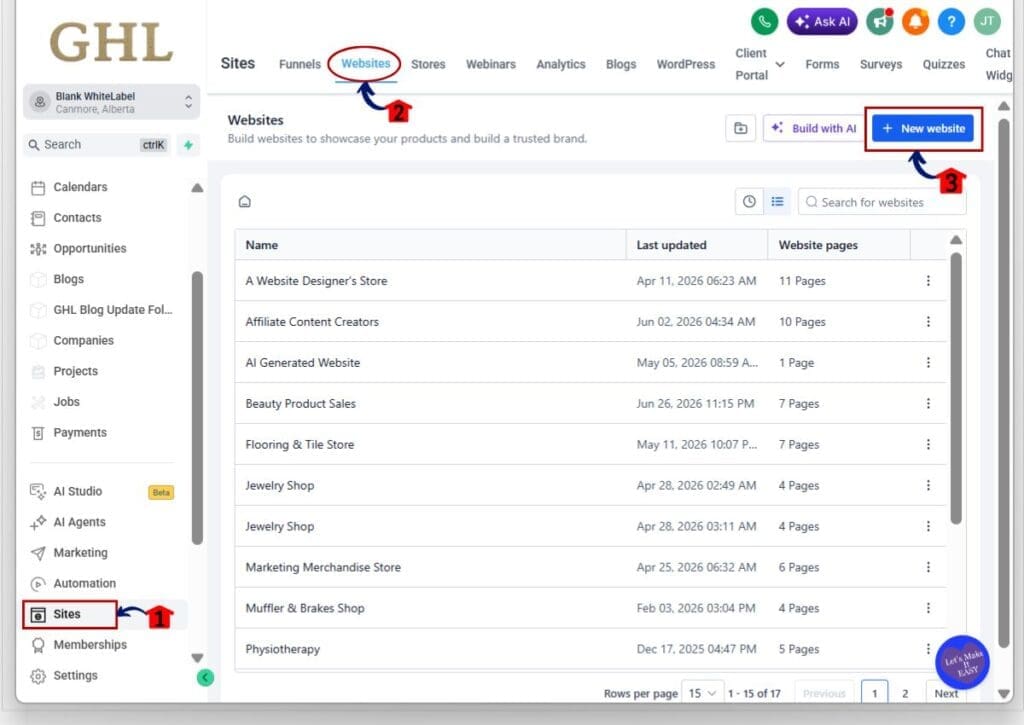Select page 1 in pagination
The height and width of the screenshot is (725, 1024).
(x=874, y=694)
